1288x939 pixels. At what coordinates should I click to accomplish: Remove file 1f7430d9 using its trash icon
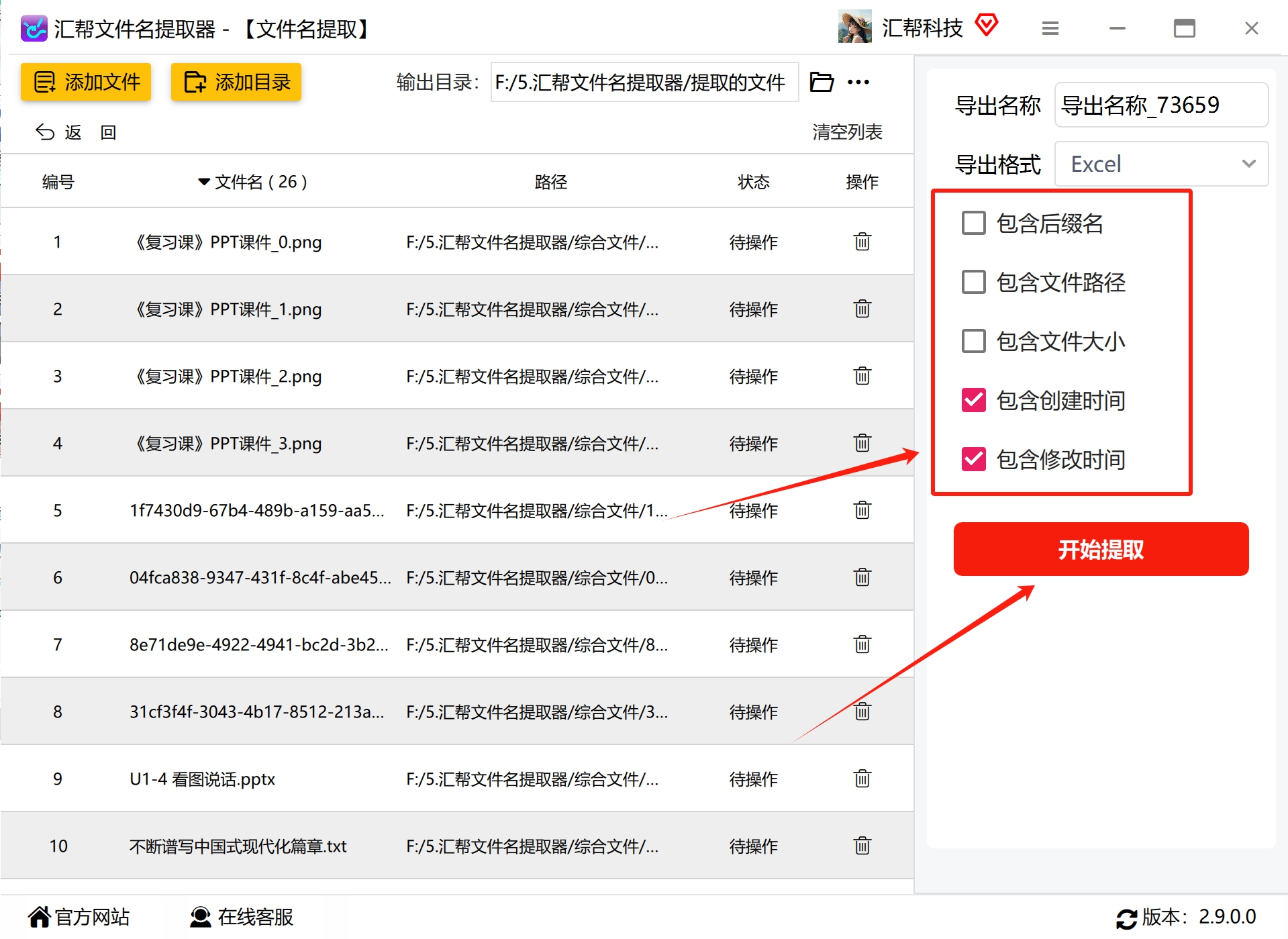tap(862, 510)
